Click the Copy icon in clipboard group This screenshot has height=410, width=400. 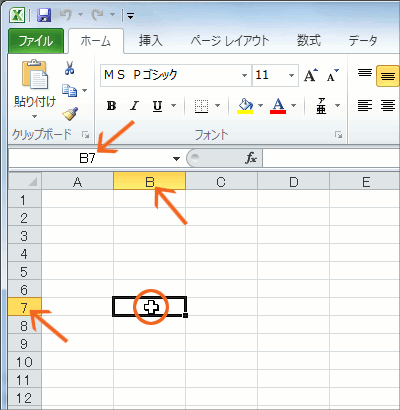pyautogui.click(x=69, y=90)
